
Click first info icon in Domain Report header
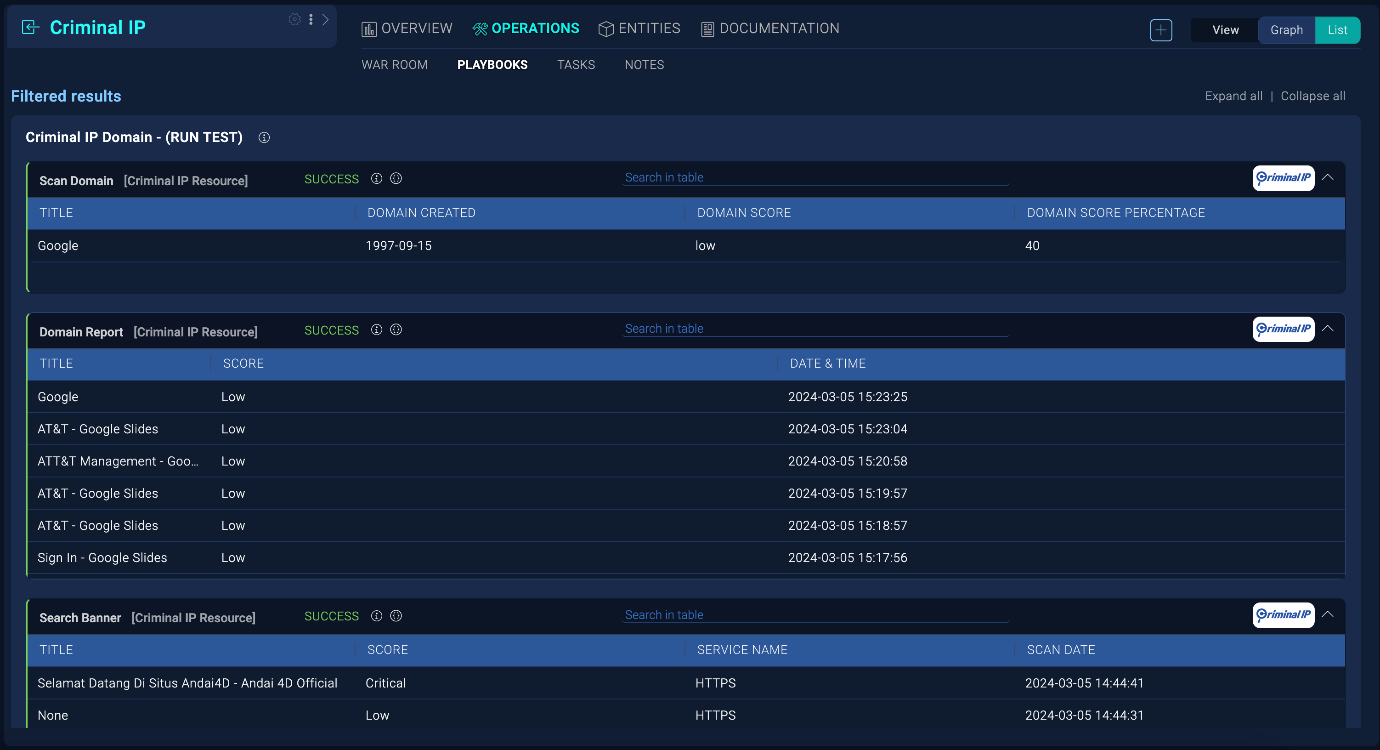click(377, 330)
